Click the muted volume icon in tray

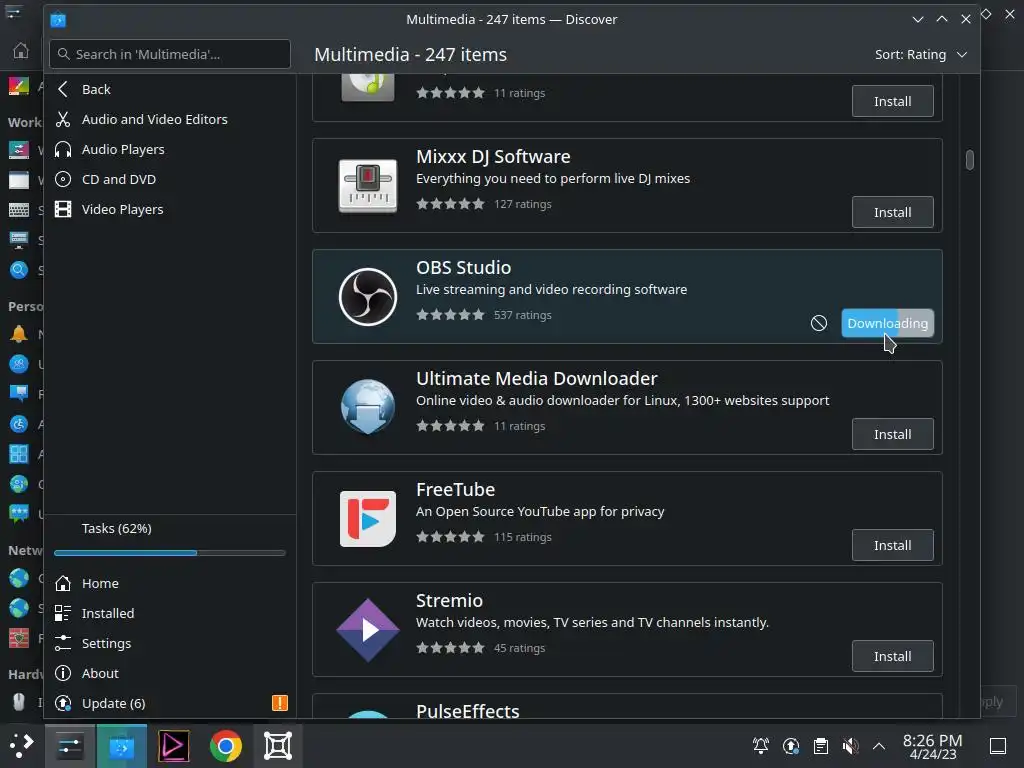coord(850,746)
